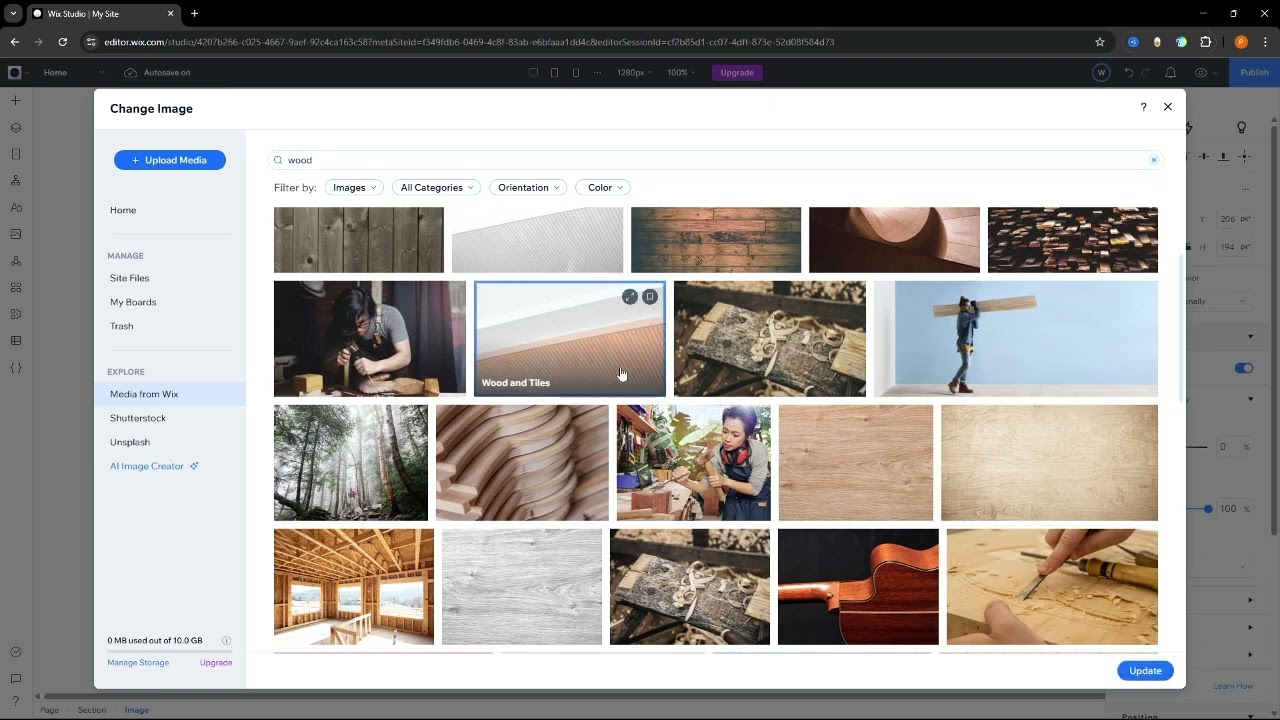Open the Home page selector dropdown
This screenshot has height=720, width=1280.
coord(74,72)
